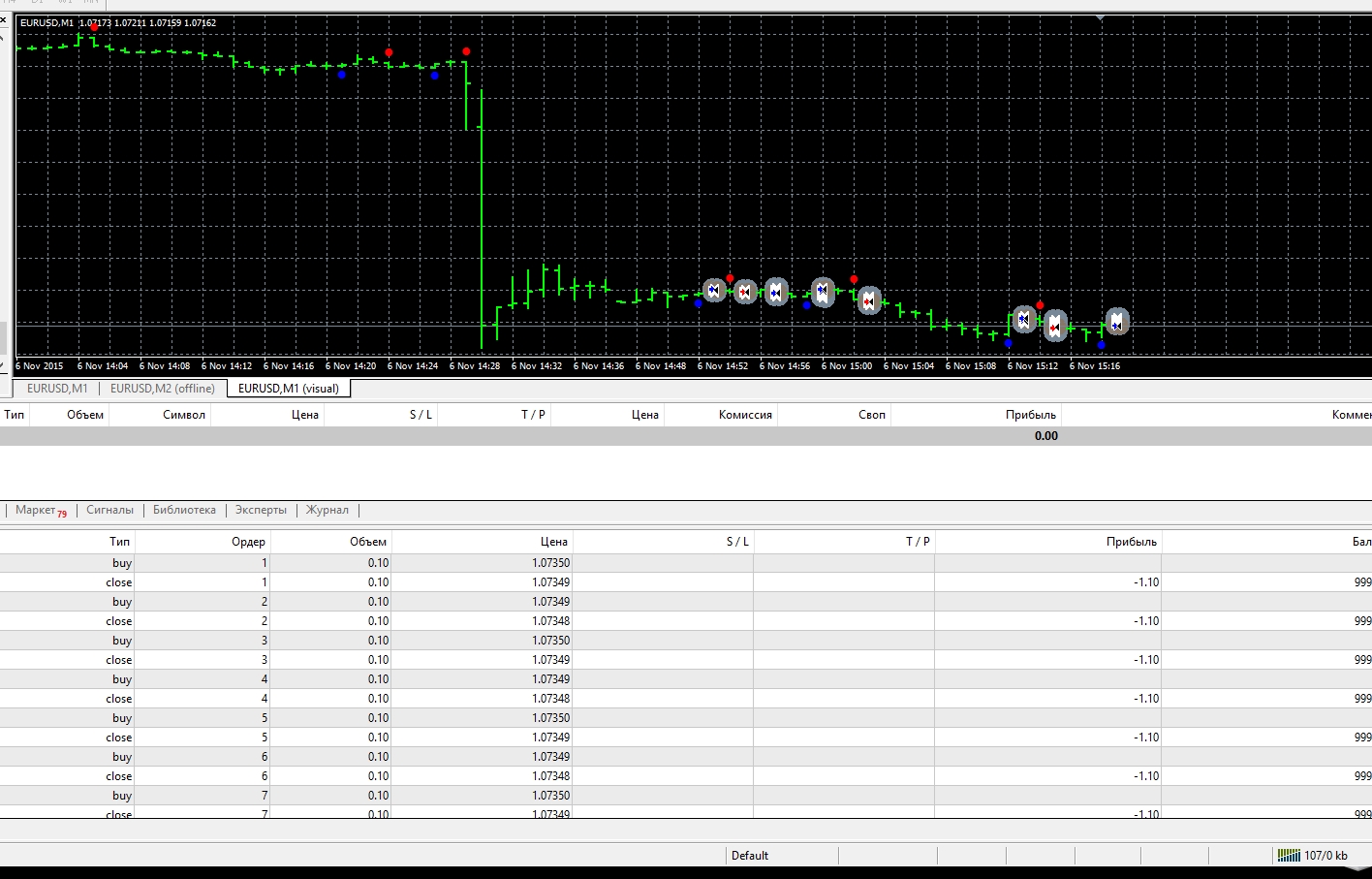Select the close row of order 3

[686, 660]
